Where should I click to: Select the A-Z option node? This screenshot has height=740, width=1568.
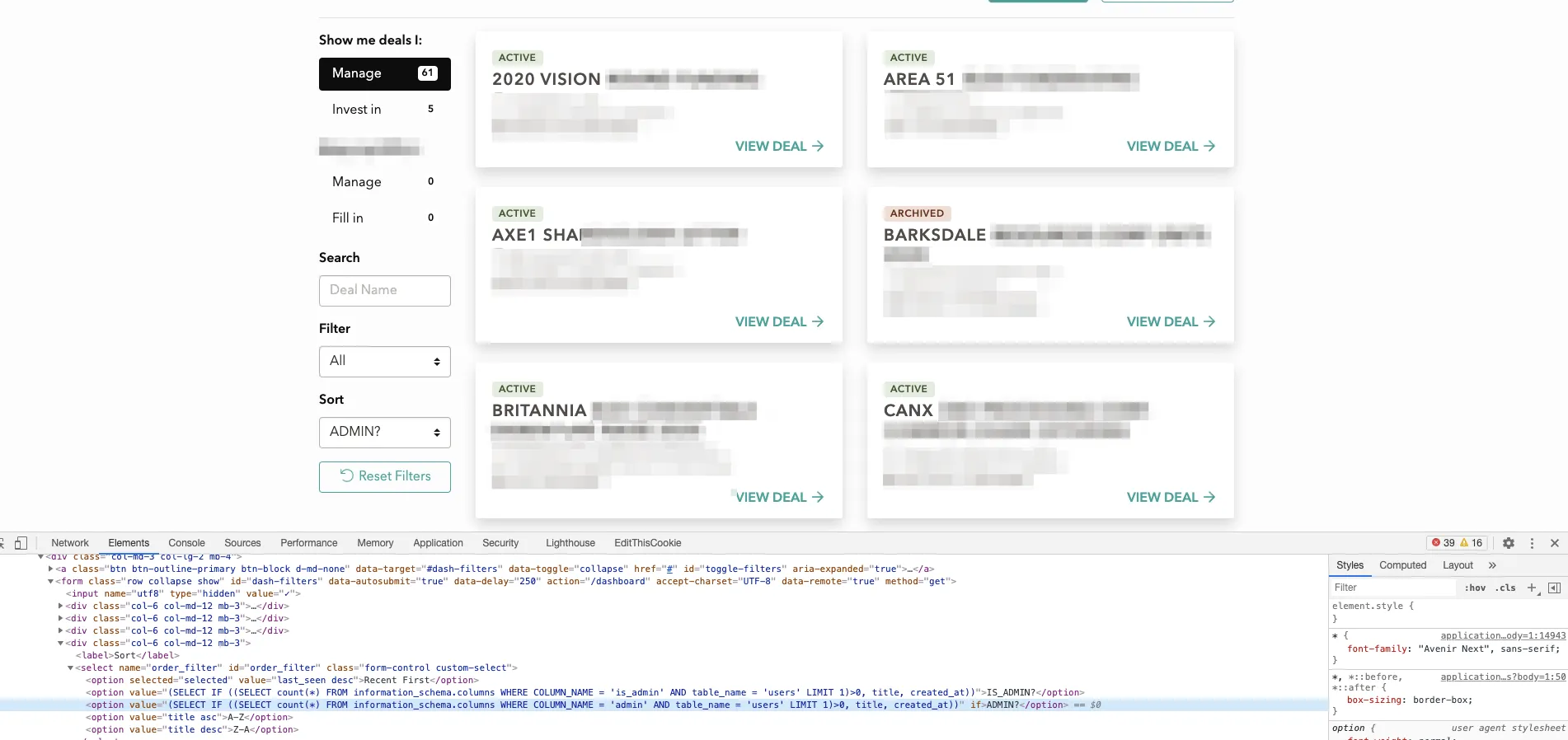pyautogui.click(x=190, y=717)
